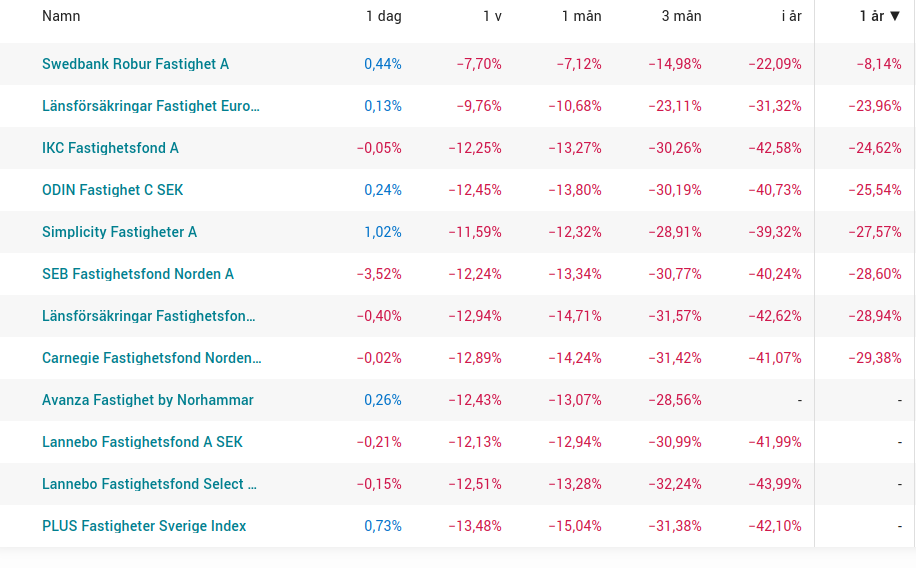Click PLUS Fastigheter Sverige Index
This screenshot has height=568, width=916.
tap(144, 526)
